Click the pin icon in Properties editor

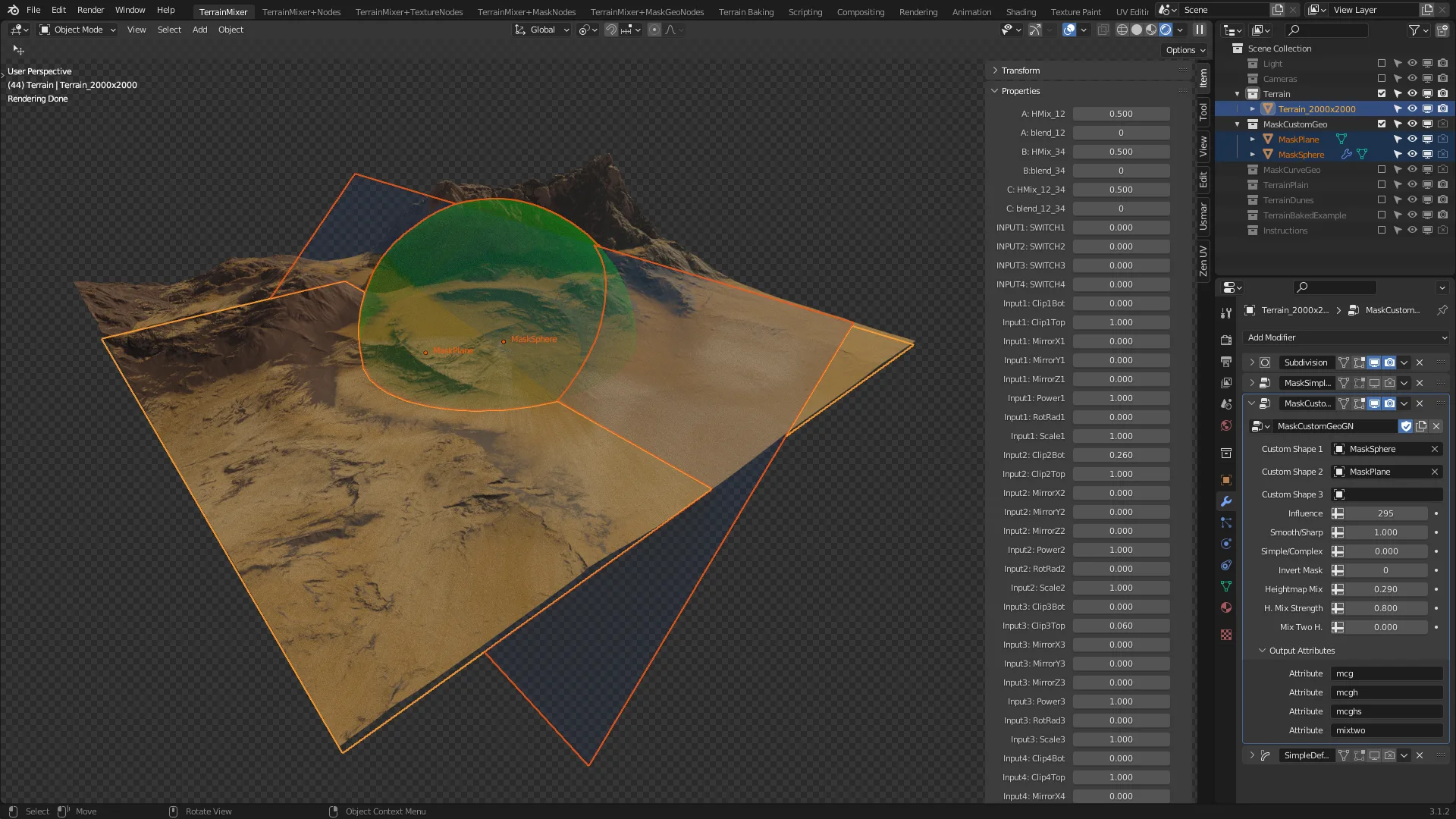point(1442,310)
